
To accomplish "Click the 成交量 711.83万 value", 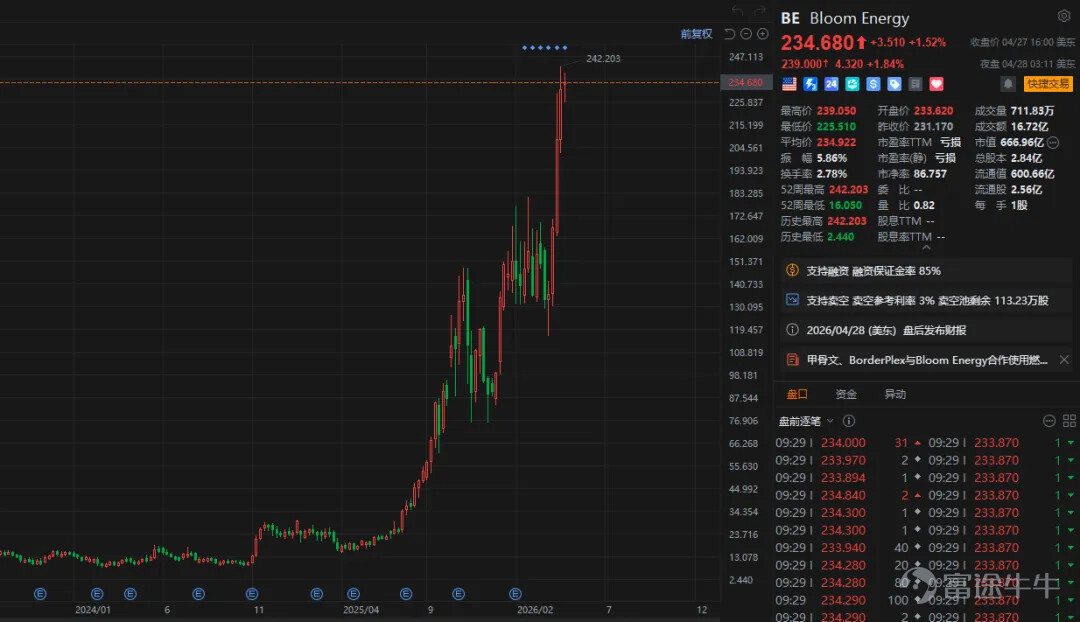I will [x=1032, y=111].
